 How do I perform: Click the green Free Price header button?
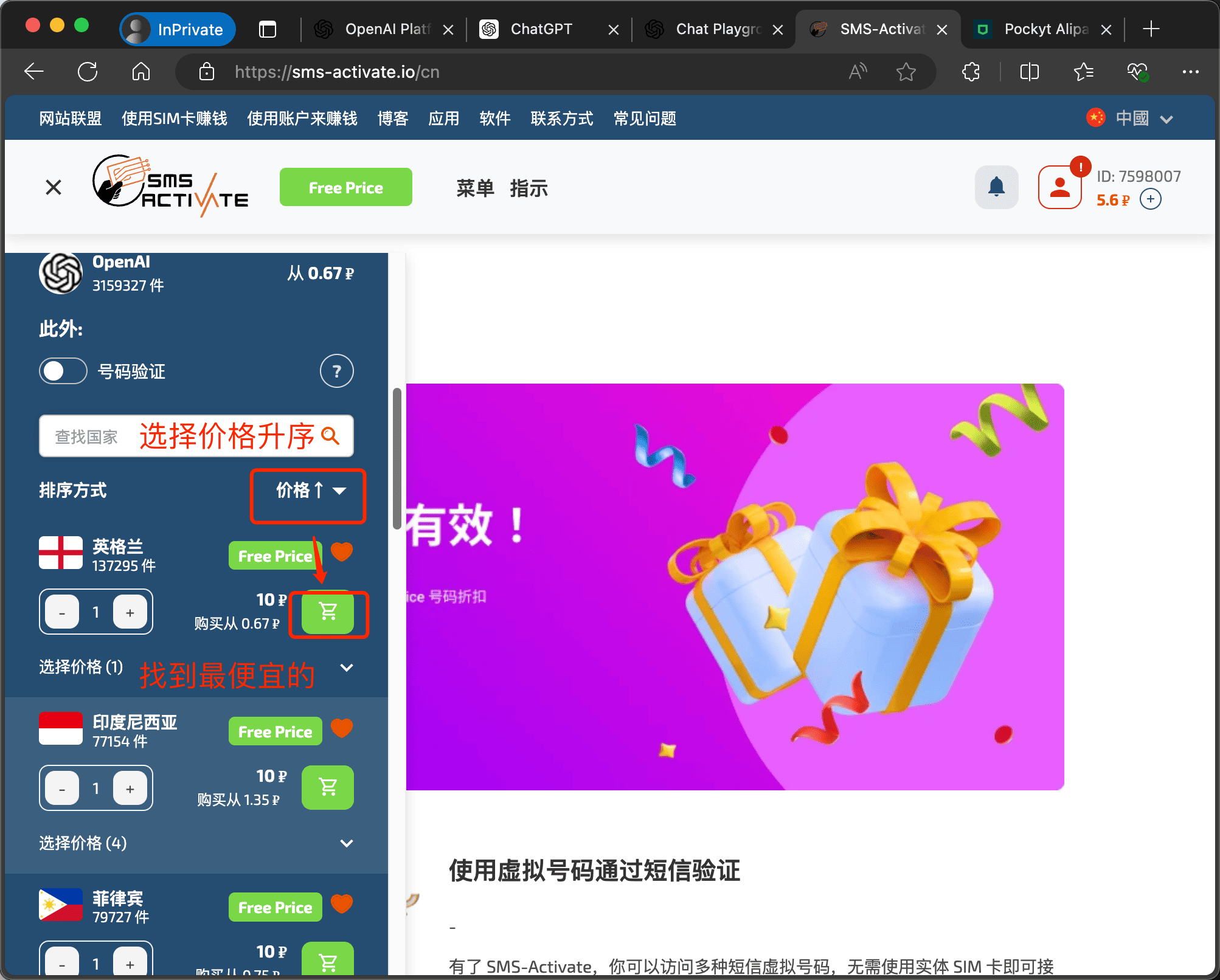click(x=345, y=187)
